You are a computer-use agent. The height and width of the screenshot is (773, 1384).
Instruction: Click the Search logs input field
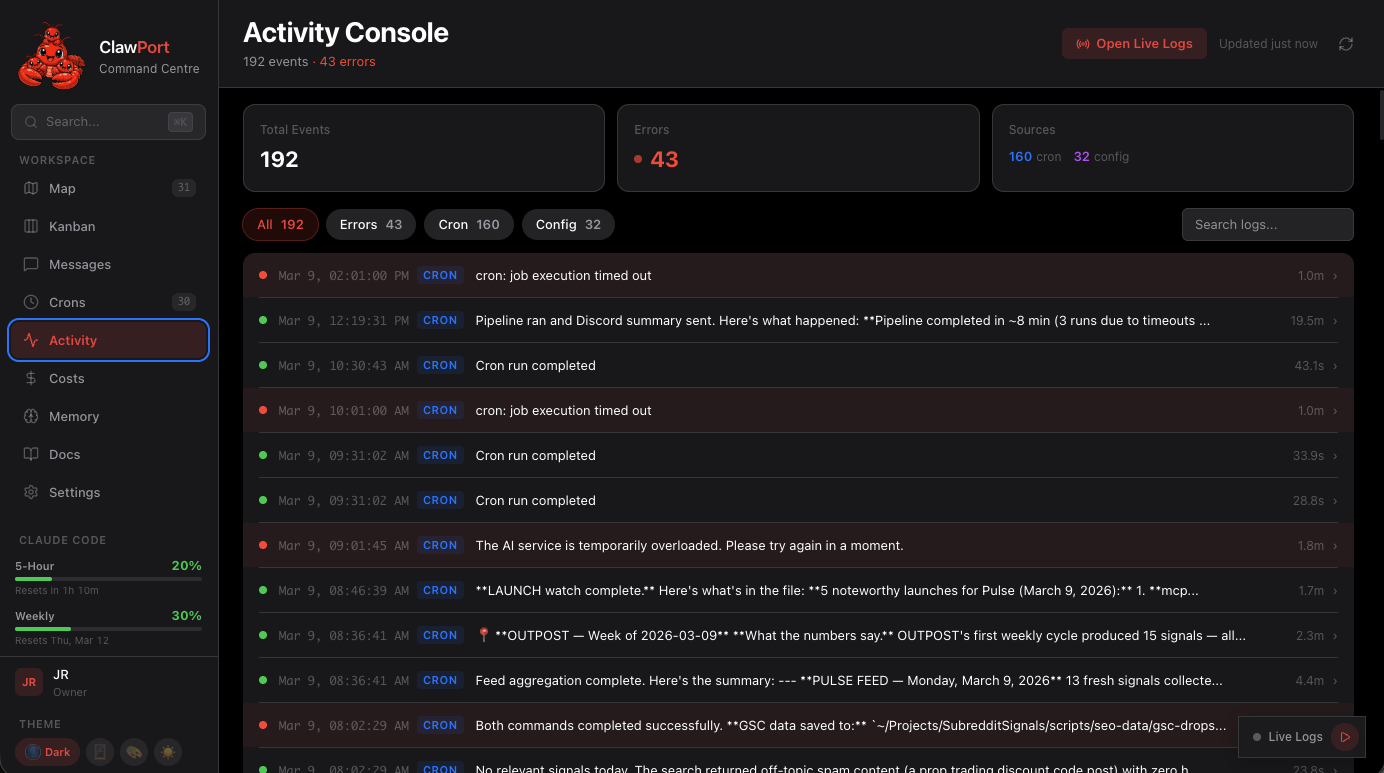[1267, 225]
